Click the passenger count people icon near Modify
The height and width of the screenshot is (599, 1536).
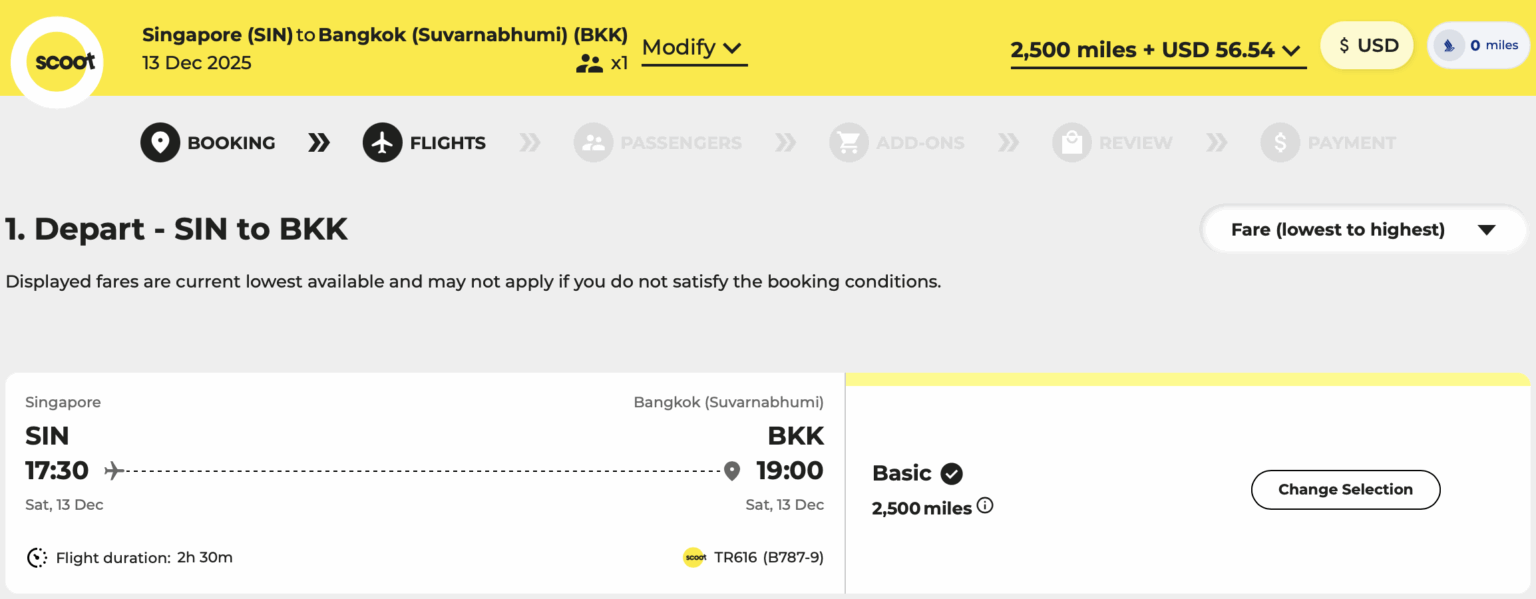(589, 62)
